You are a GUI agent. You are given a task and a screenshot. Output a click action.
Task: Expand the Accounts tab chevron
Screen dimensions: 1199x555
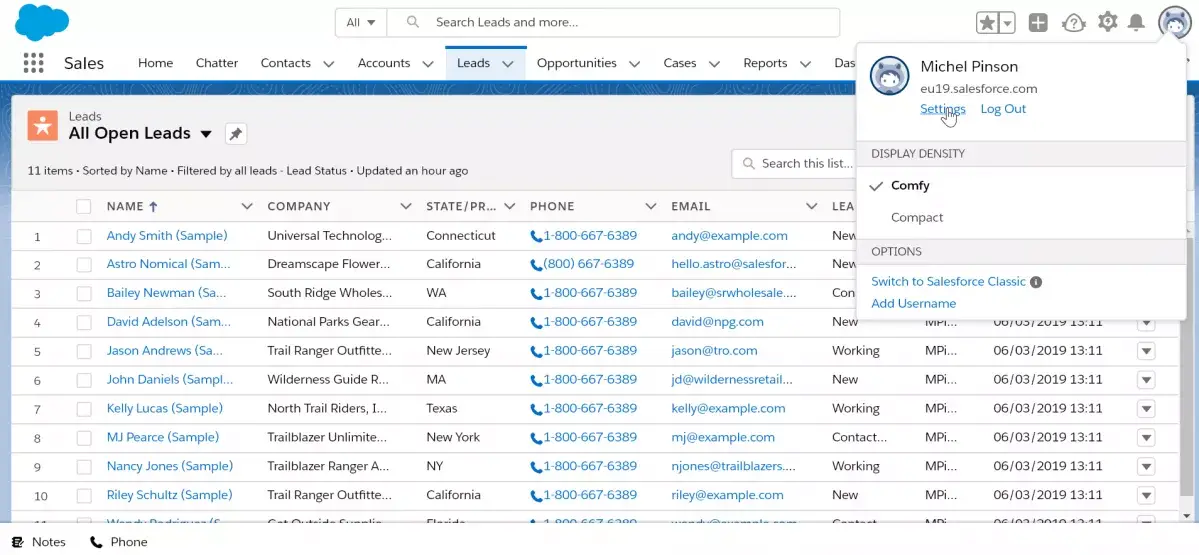tap(426, 64)
